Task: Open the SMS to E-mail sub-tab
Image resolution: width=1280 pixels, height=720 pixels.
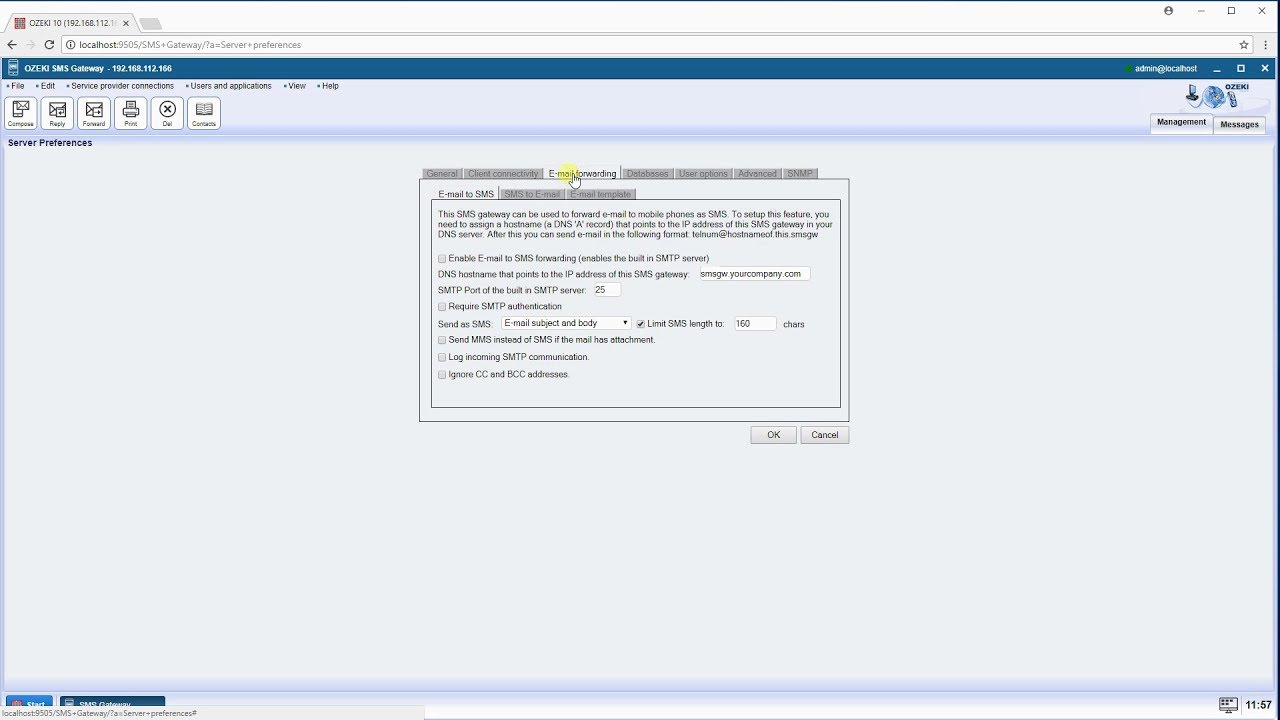Action: tap(532, 194)
